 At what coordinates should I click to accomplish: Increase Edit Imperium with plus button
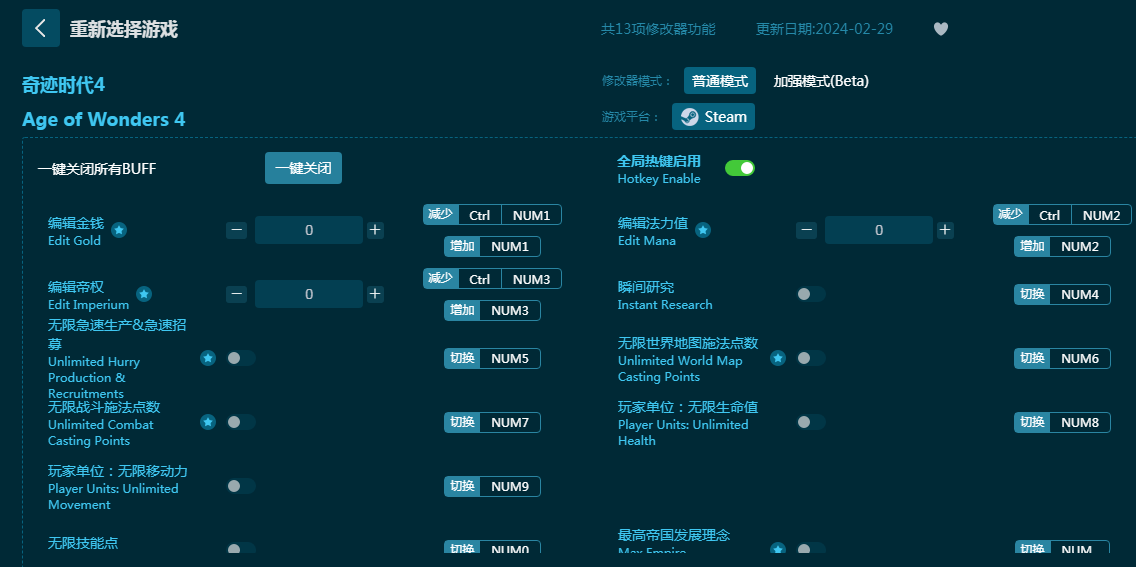[x=375, y=294]
